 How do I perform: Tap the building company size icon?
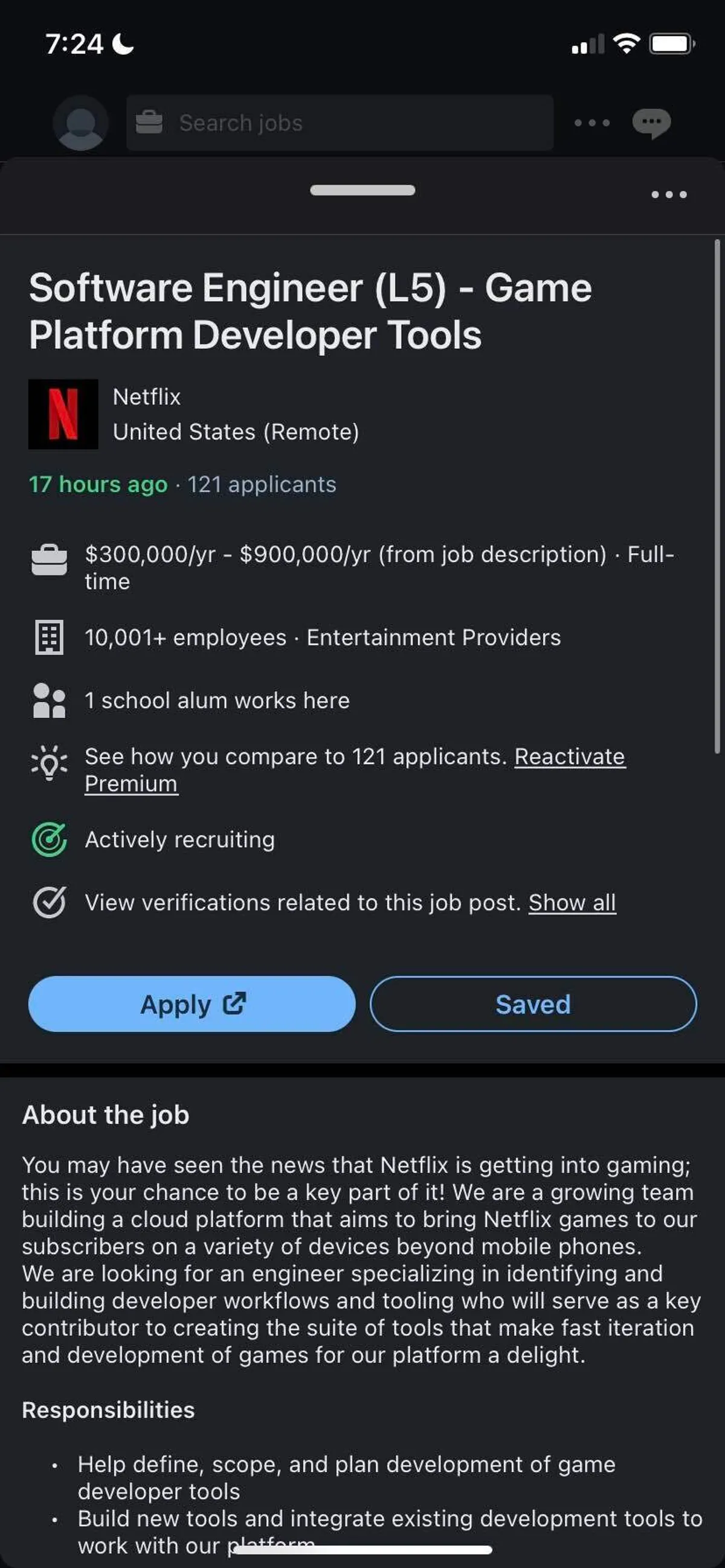point(49,638)
